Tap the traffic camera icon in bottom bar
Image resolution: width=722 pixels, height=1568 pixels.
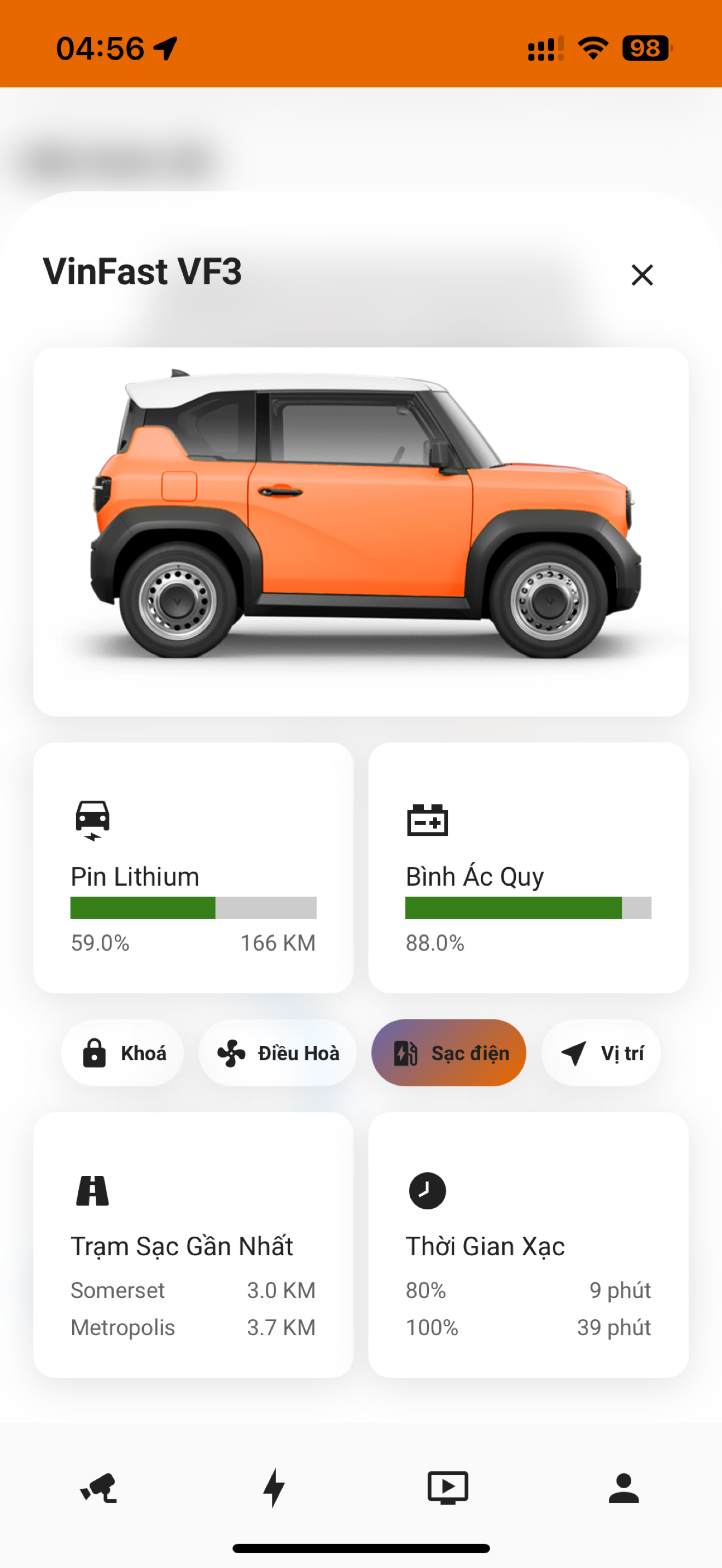pyautogui.click(x=98, y=1488)
